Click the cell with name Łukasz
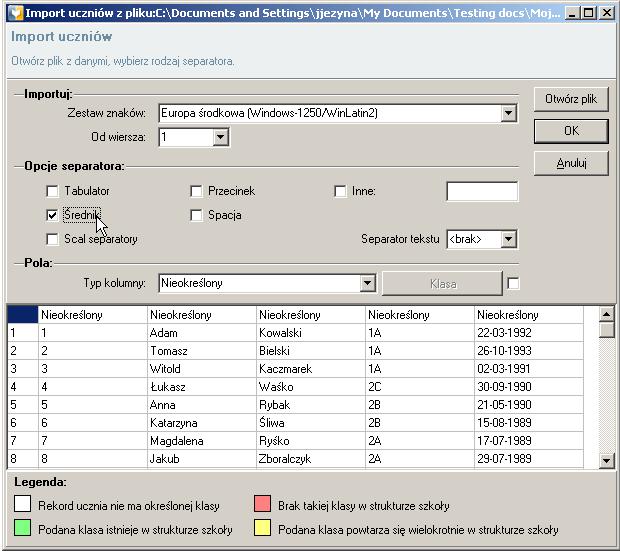Viewport: 620px width, 551px height. 202,387
